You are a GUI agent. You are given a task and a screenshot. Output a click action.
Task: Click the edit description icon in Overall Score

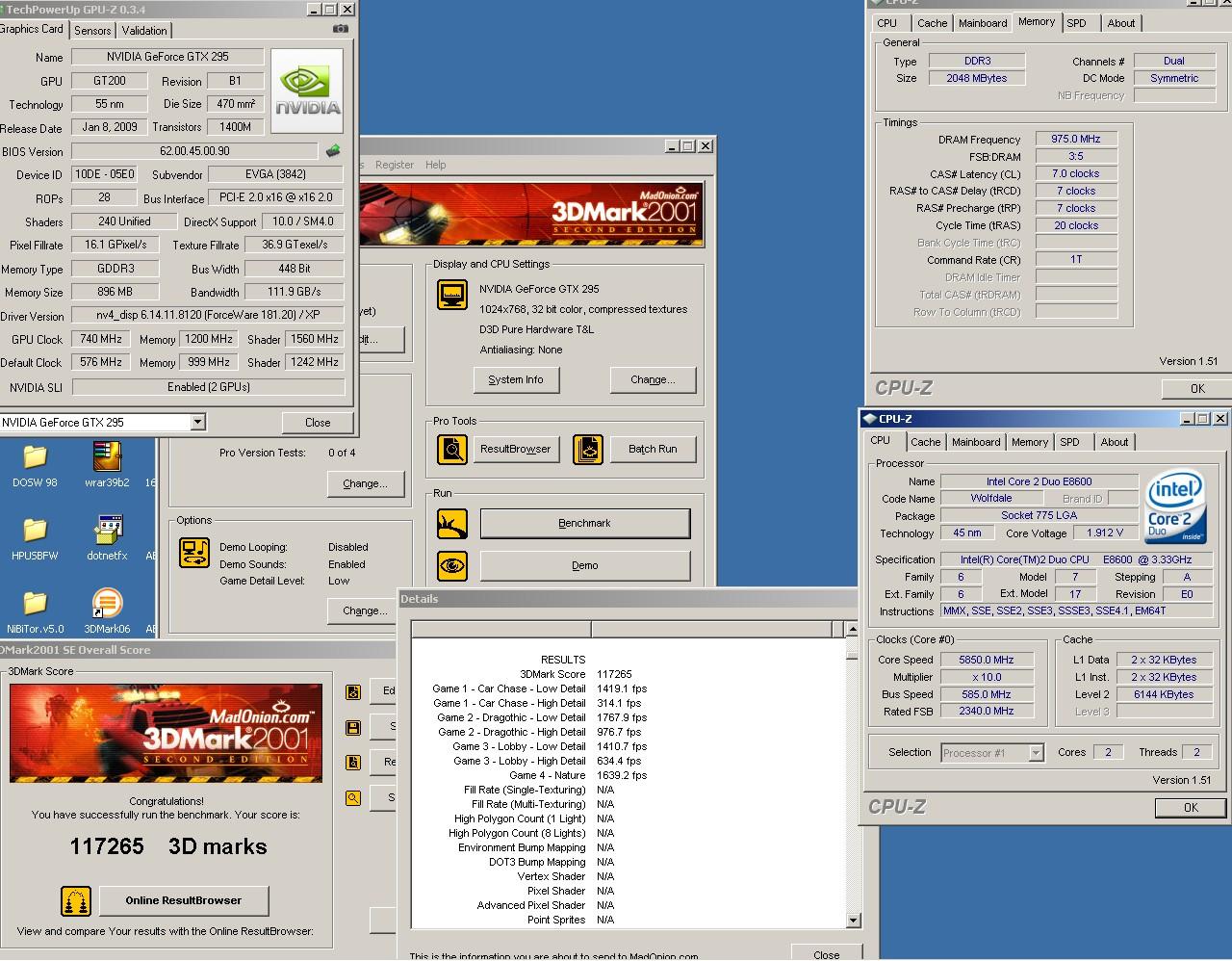click(353, 691)
